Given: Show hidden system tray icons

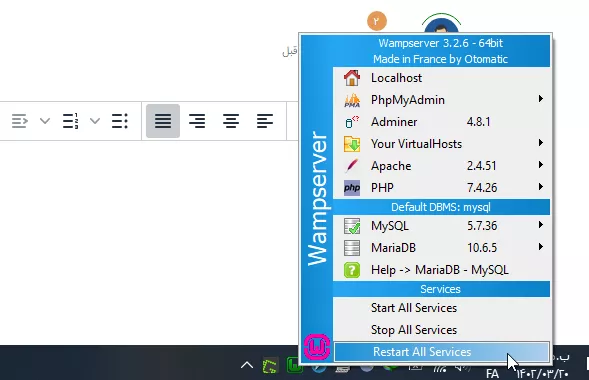Looking at the screenshot, I should click(x=247, y=365).
